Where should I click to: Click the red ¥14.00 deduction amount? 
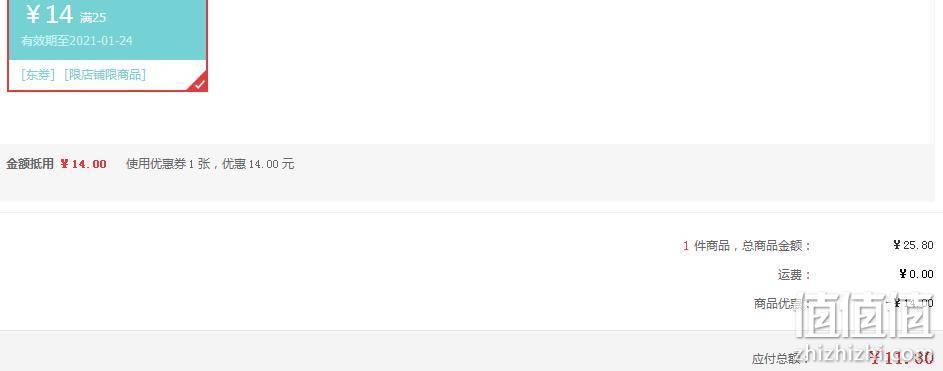[83, 164]
